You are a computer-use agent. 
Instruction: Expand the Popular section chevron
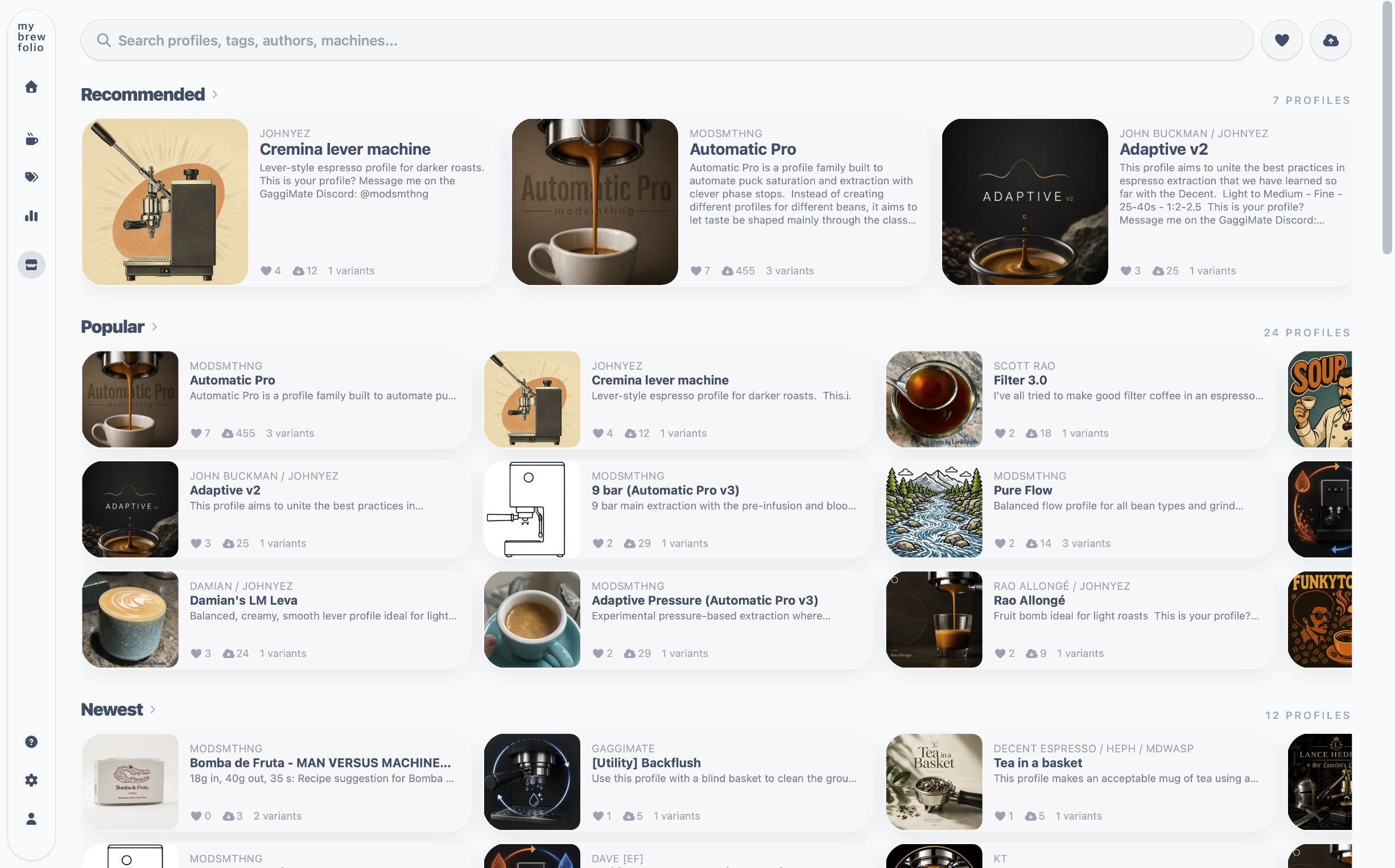tap(154, 326)
